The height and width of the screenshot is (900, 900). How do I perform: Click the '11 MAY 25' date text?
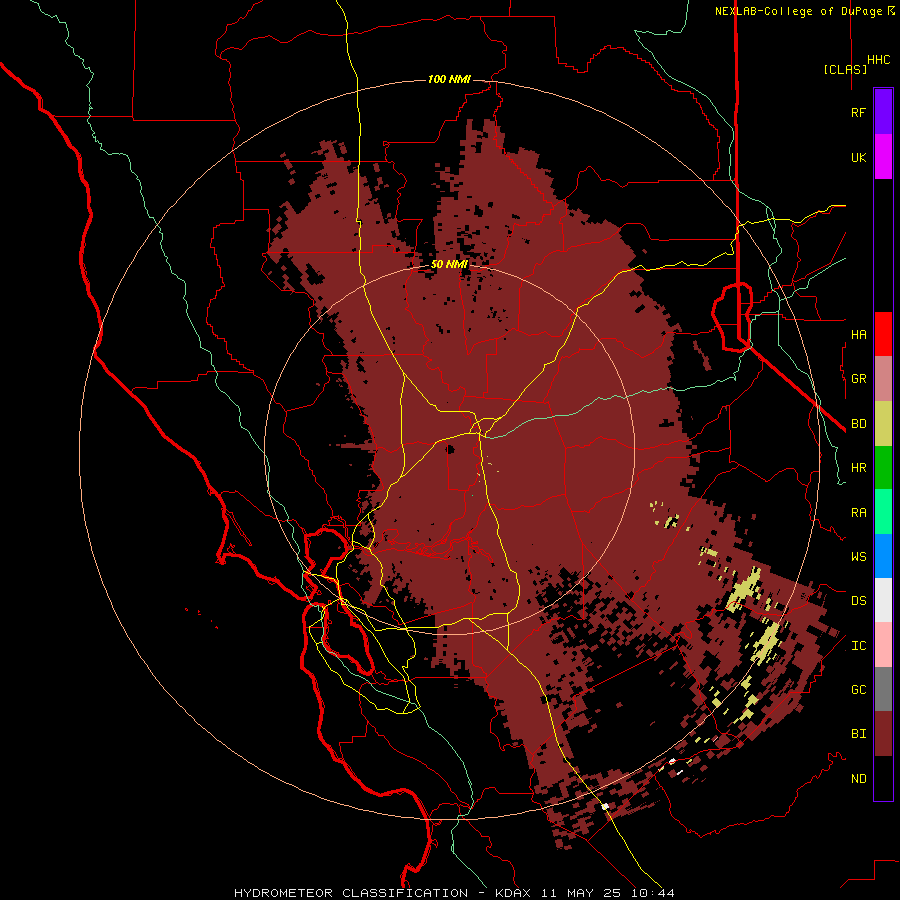coord(580,893)
